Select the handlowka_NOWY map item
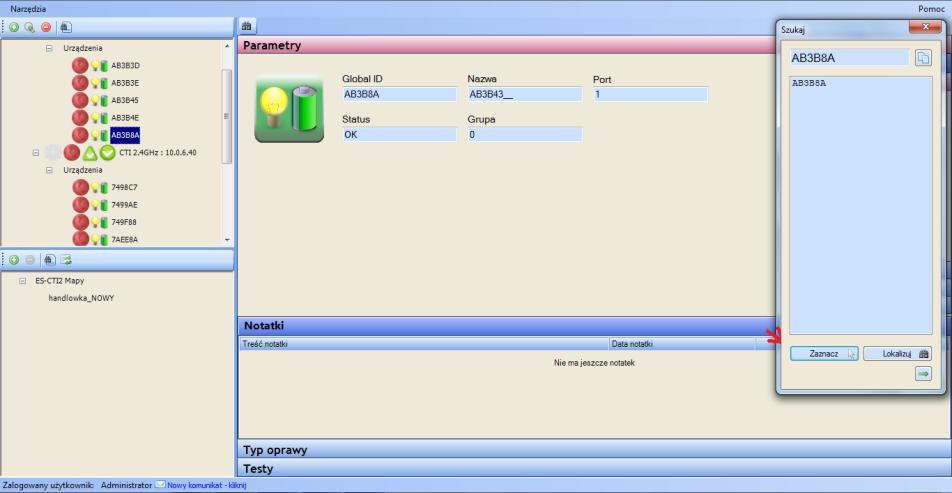 [x=81, y=298]
